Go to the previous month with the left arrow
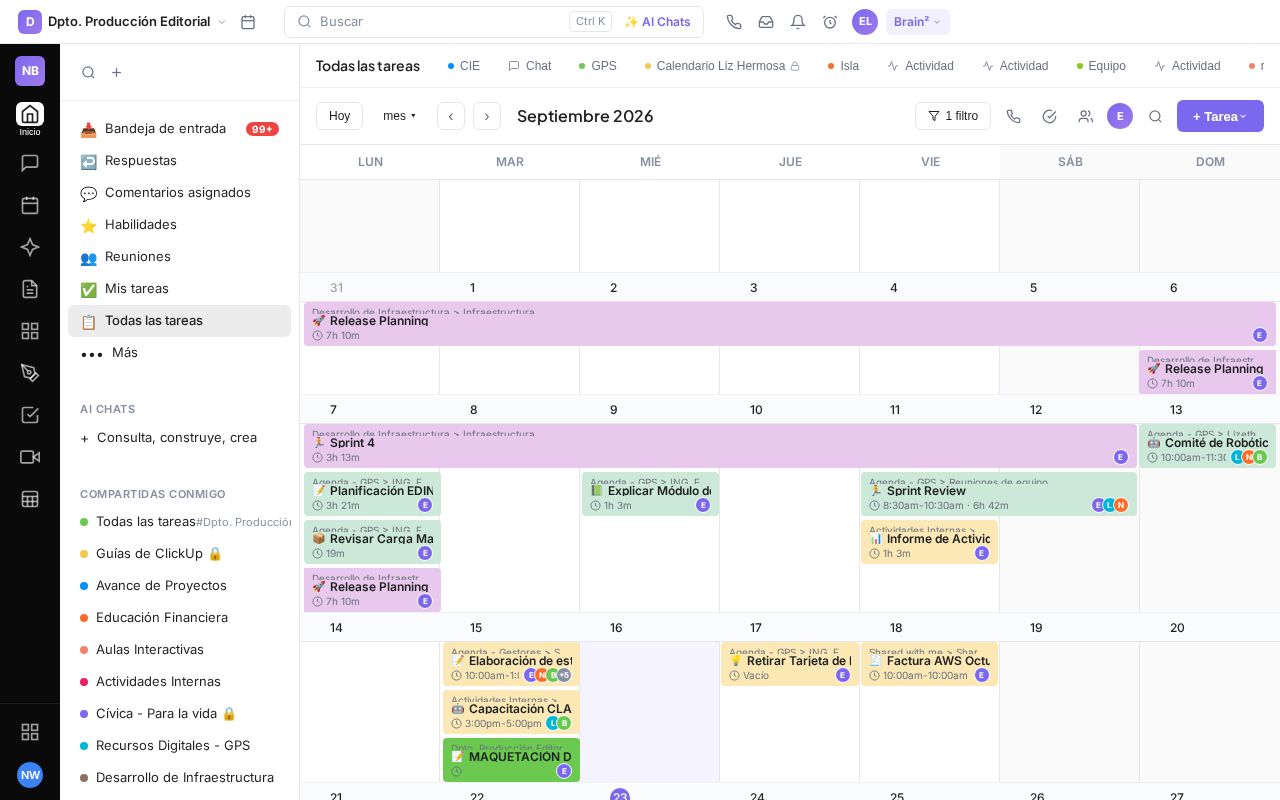Viewport: 1280px width, 800px height. pos(451,116)
